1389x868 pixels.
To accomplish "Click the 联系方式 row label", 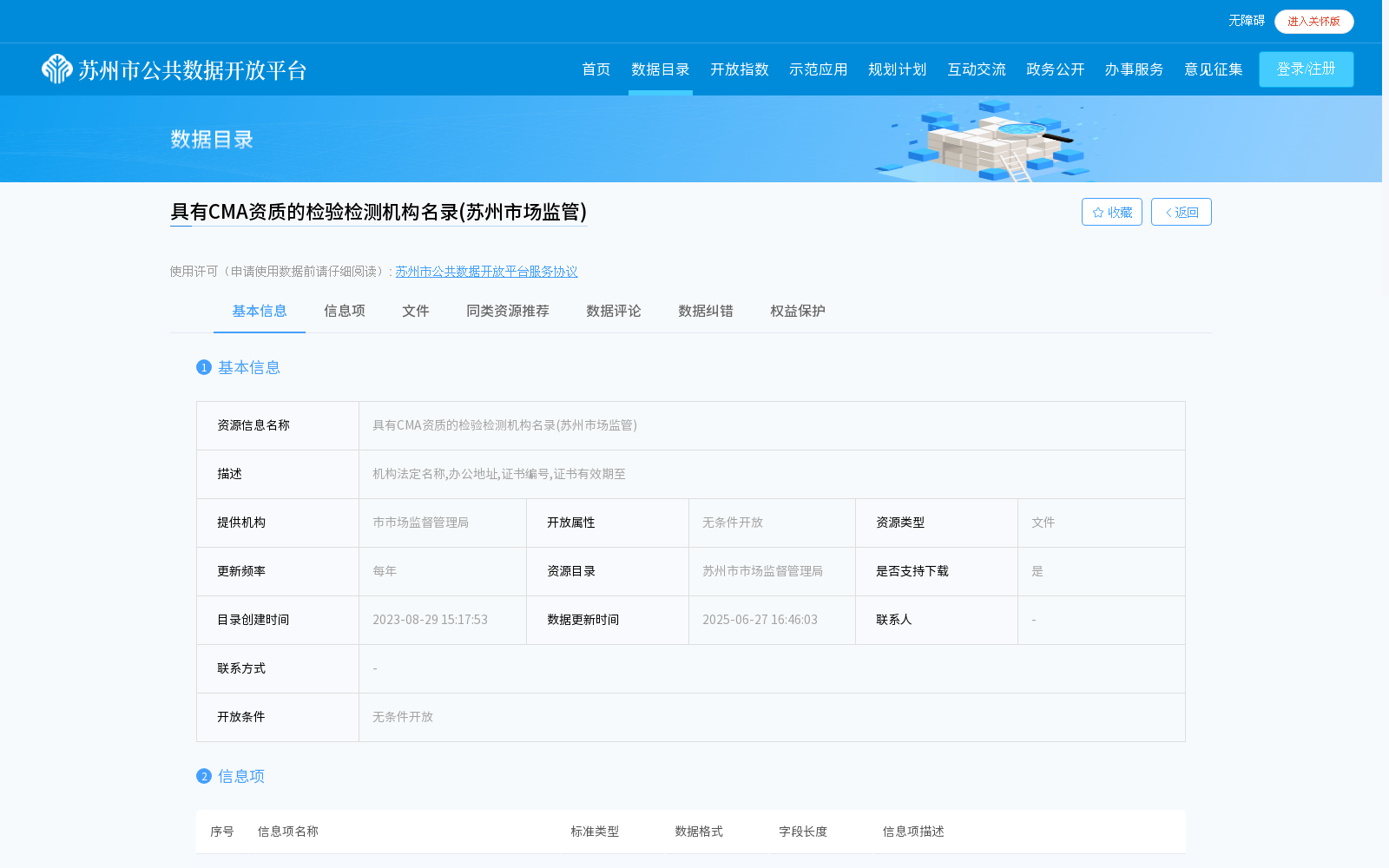I will (241, 668).
